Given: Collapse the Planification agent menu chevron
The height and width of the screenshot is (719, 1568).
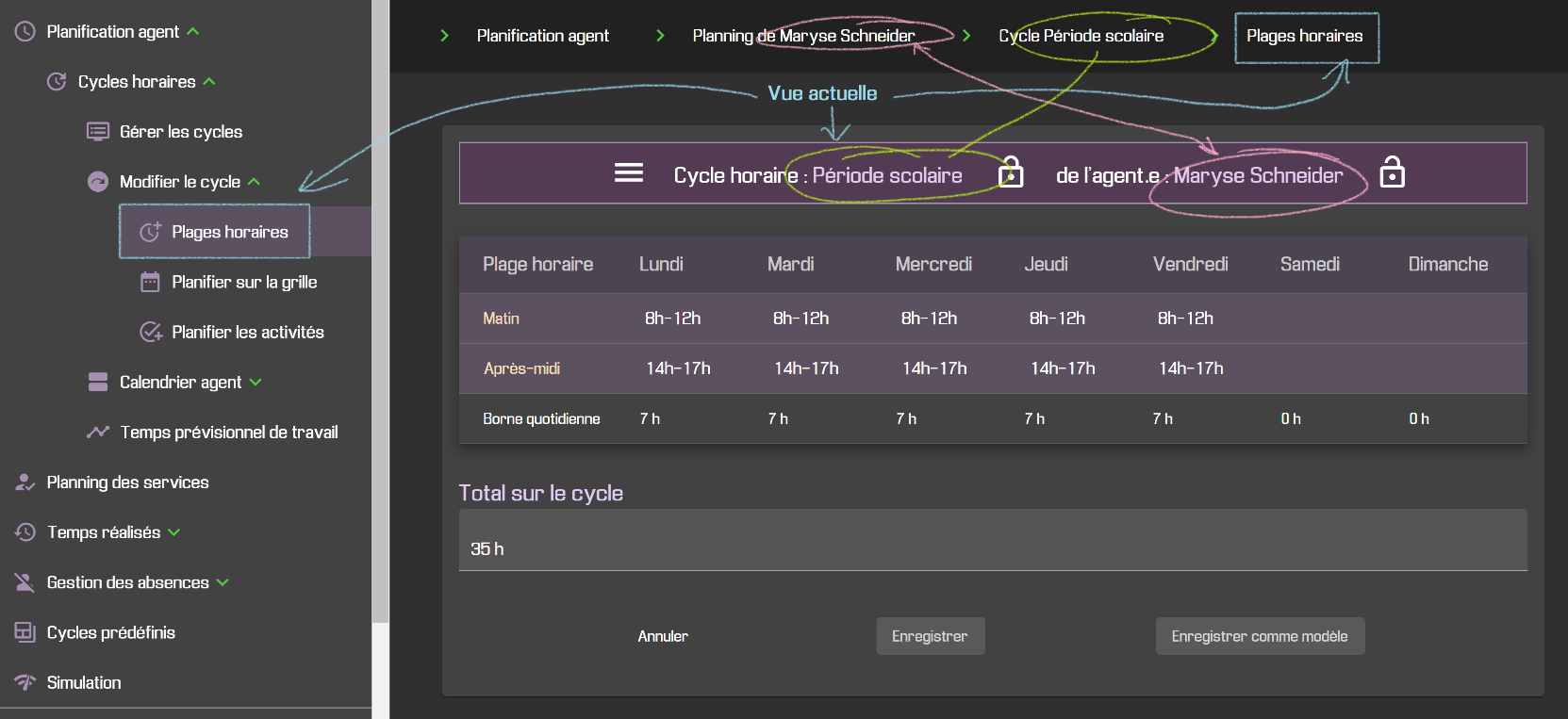Looking at the screenshot, I should 193,32.
